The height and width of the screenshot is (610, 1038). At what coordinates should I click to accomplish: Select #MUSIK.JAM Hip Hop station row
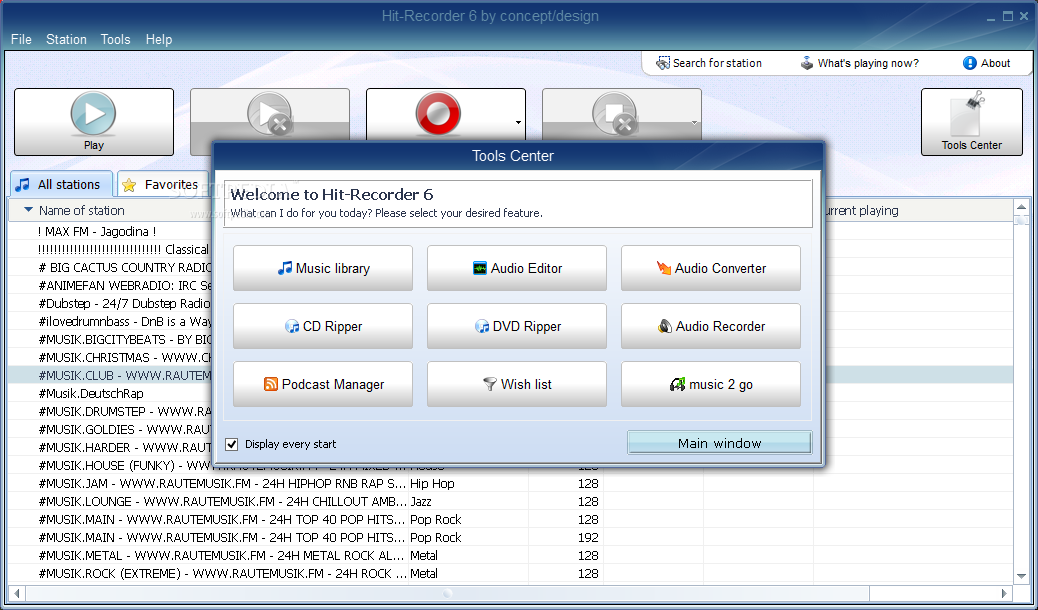(510, 483)
